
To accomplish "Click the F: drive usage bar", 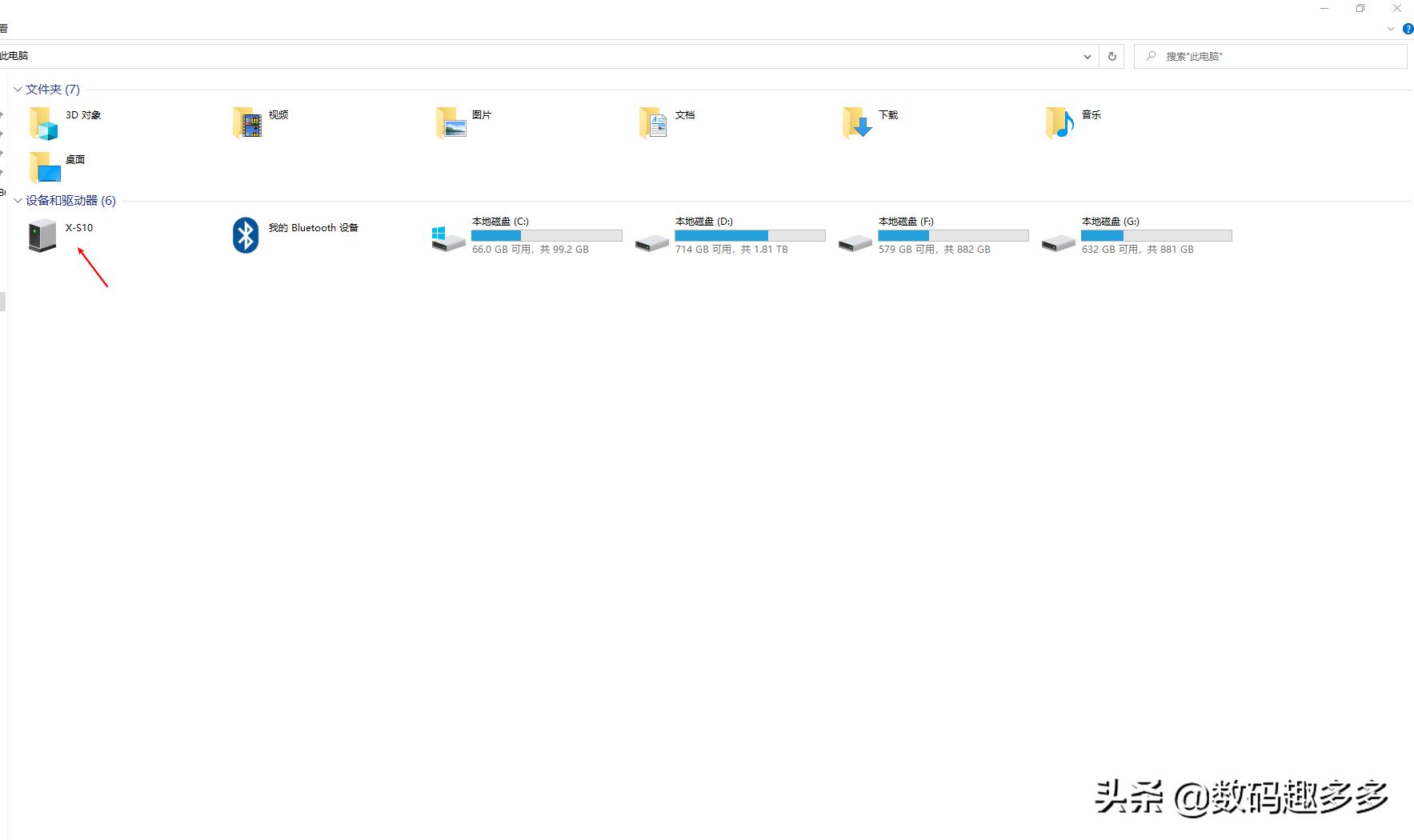I will pos(953,236).
